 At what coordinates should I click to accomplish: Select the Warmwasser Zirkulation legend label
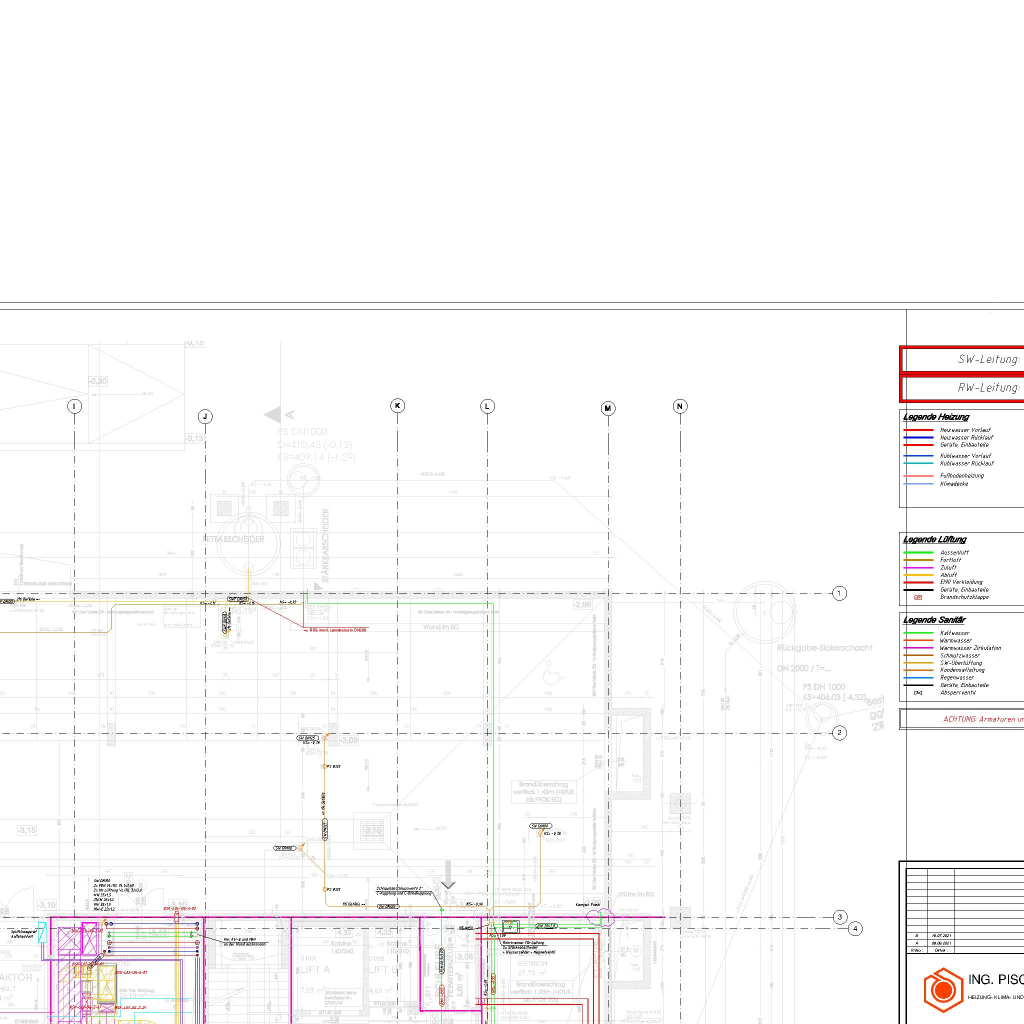970,648
